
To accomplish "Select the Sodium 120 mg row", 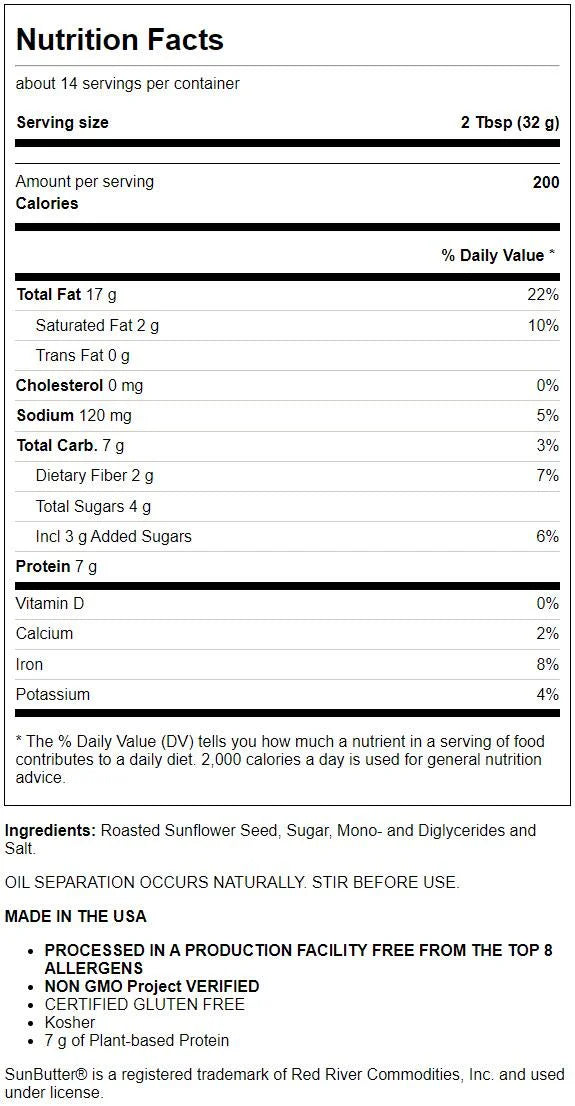I will (288, 416).
